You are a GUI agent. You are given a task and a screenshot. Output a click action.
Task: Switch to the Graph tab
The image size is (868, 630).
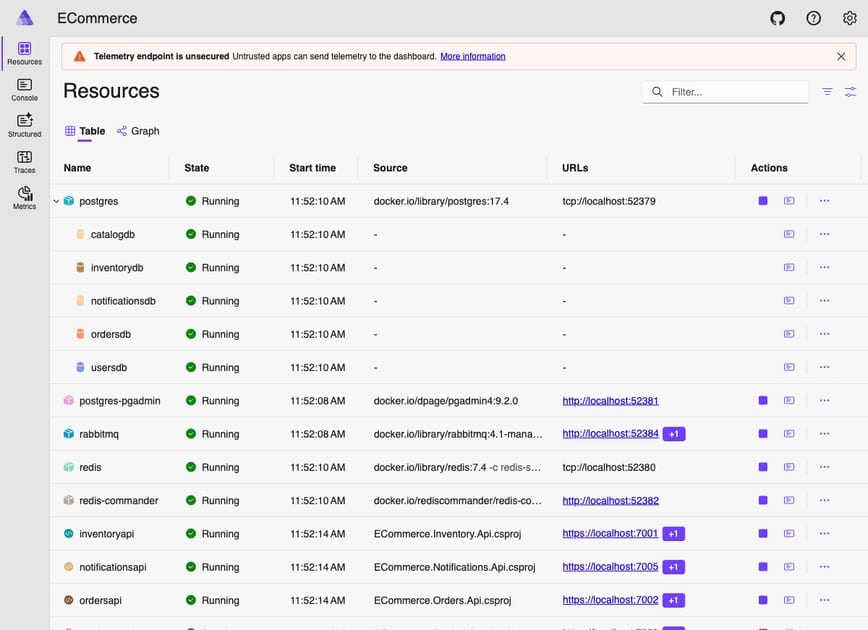(x=138, y=131)
